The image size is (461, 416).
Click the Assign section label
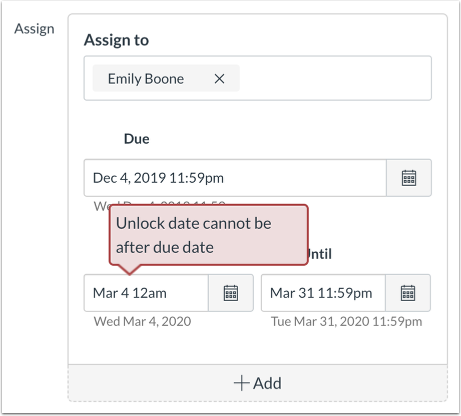tap(34, 29)
